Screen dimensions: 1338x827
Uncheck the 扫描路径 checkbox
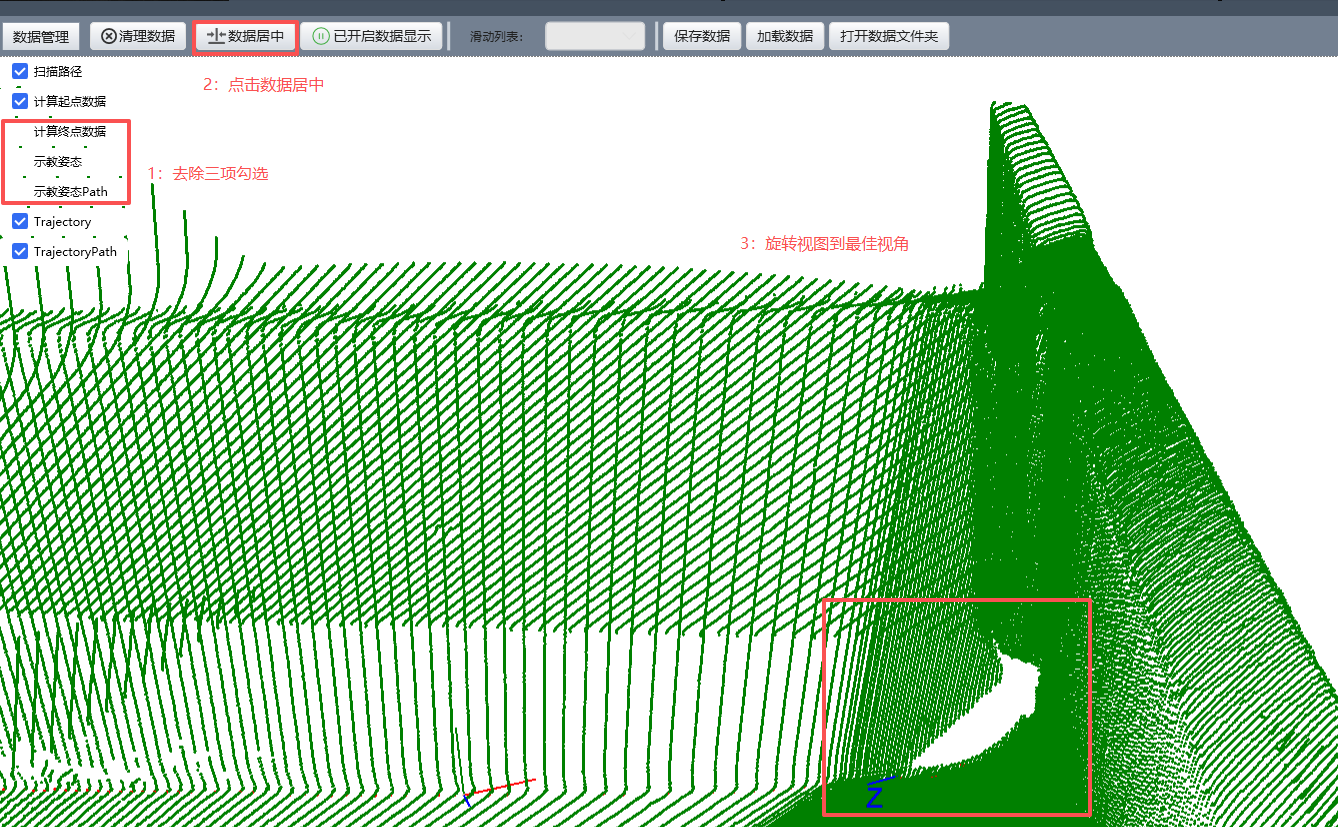coord(20,71)
